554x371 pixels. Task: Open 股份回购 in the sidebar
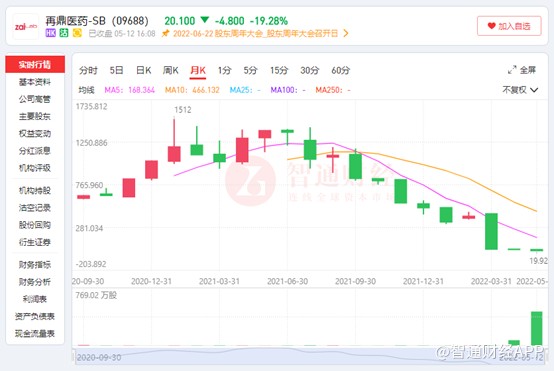[x=35, y=225]
